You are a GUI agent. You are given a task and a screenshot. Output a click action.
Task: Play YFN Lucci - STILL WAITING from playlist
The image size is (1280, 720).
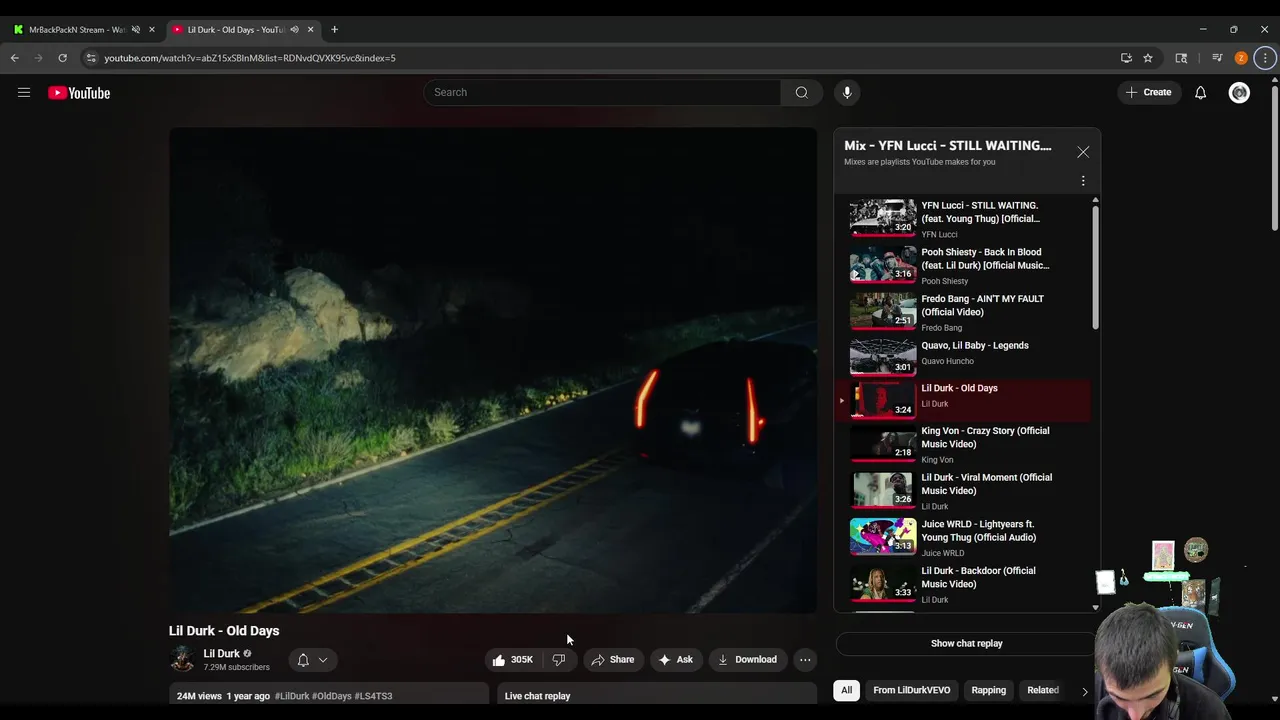tap(963, 219)
